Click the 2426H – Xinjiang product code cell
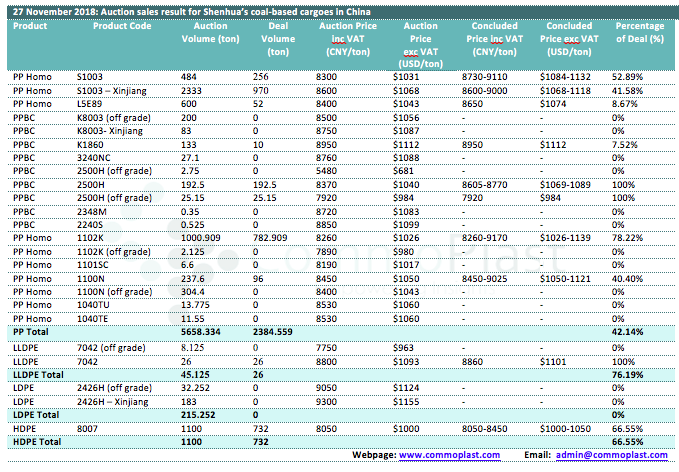This screenshot has width=679, height=472. 116,399
